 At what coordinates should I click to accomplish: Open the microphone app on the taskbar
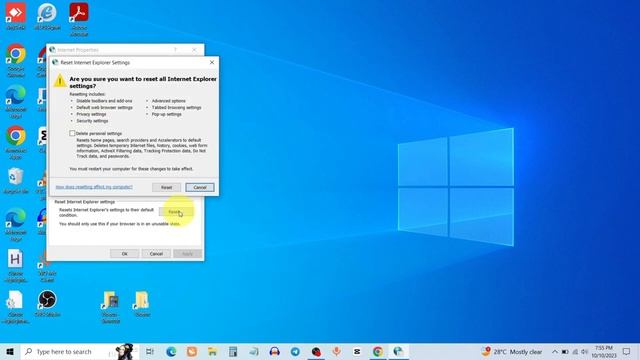pyautogui.click(x=336, y=351)
